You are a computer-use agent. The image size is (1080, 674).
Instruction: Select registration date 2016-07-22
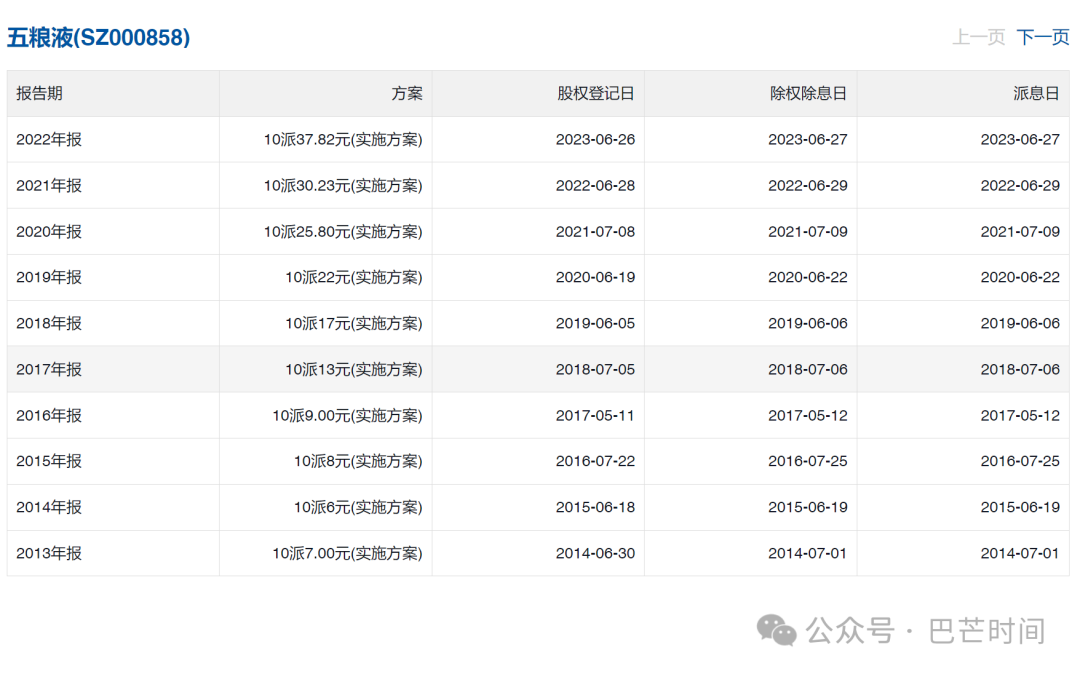point(596,461)
